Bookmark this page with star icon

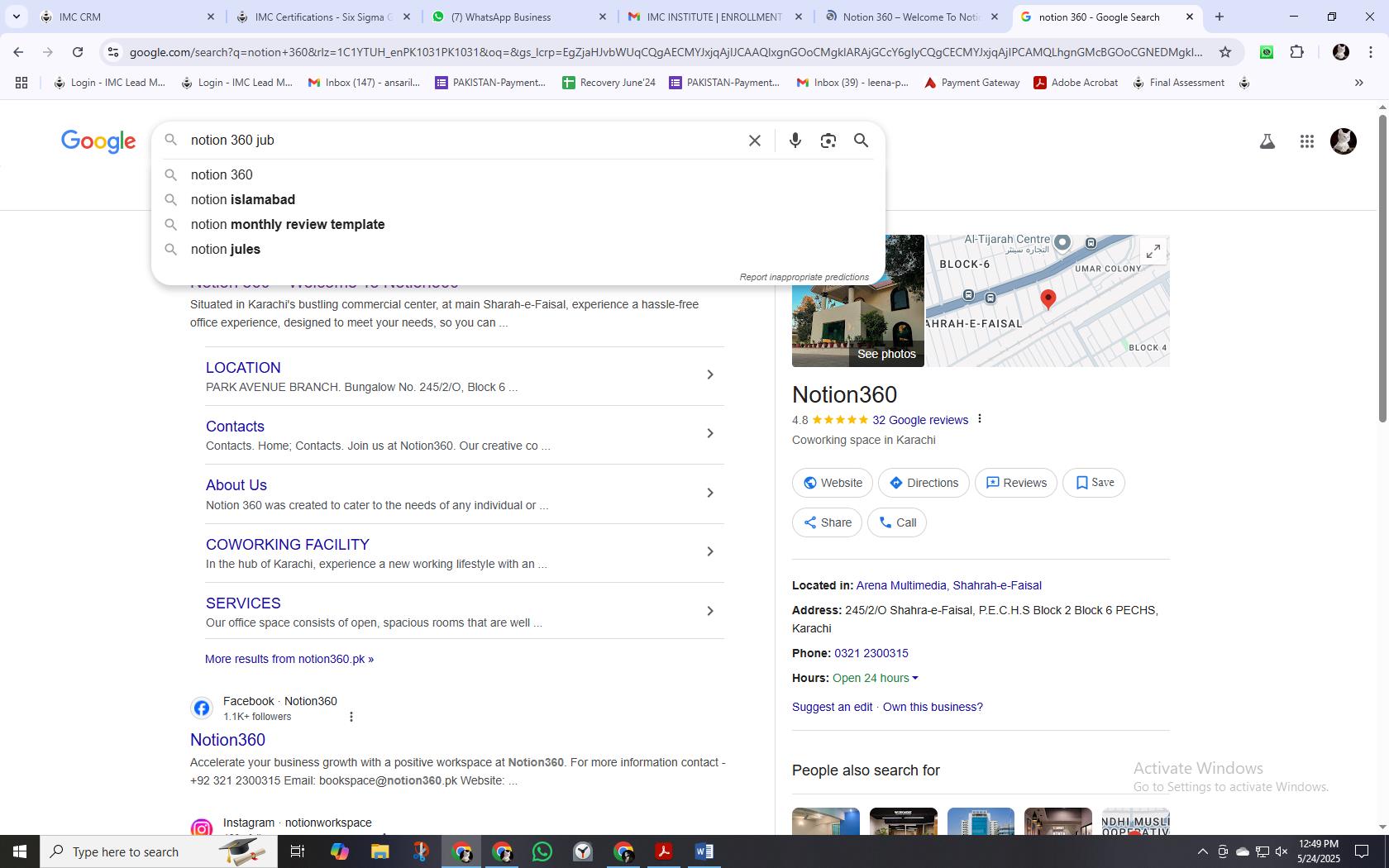[1225, 52]
